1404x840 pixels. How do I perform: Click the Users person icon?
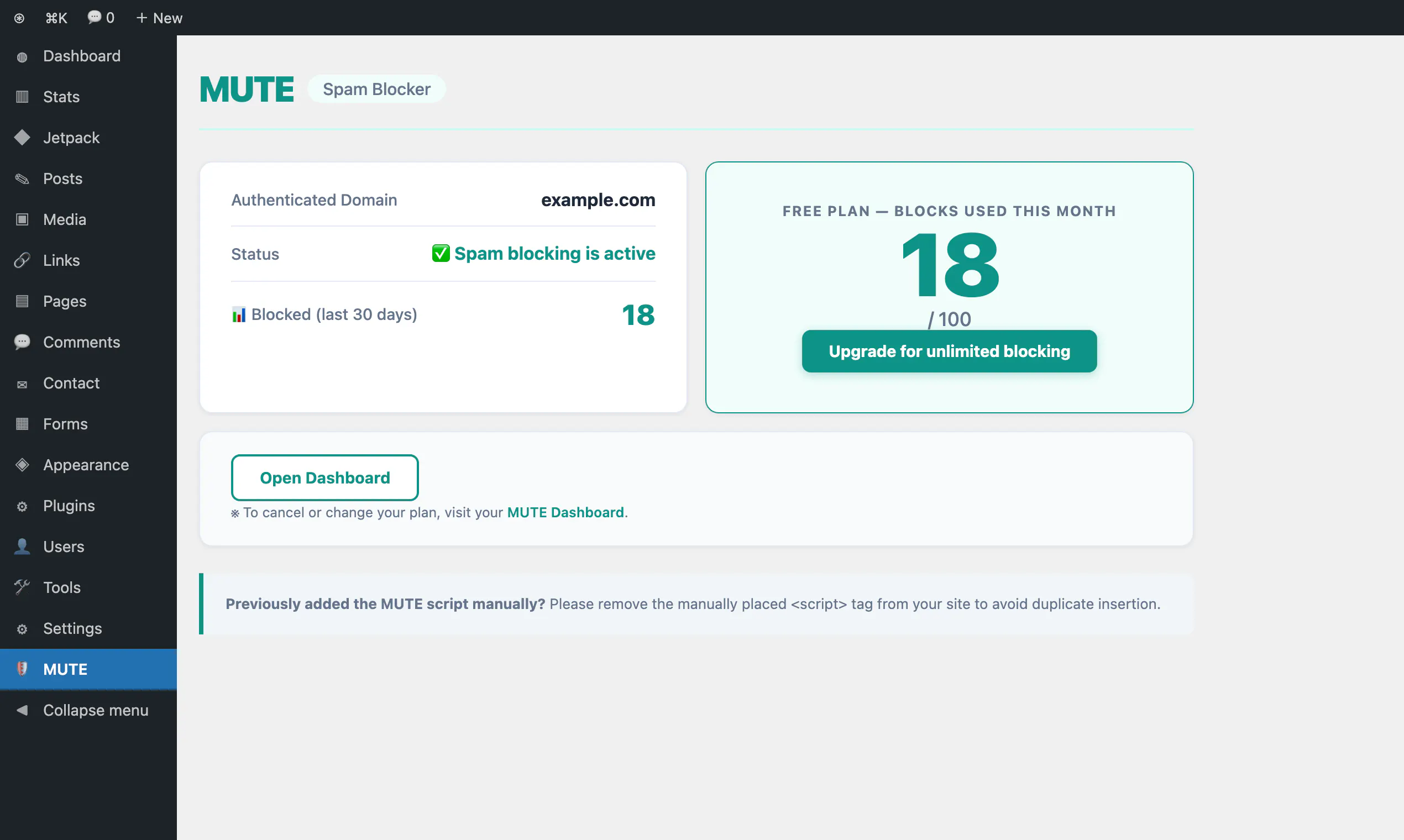coord(22,546)
